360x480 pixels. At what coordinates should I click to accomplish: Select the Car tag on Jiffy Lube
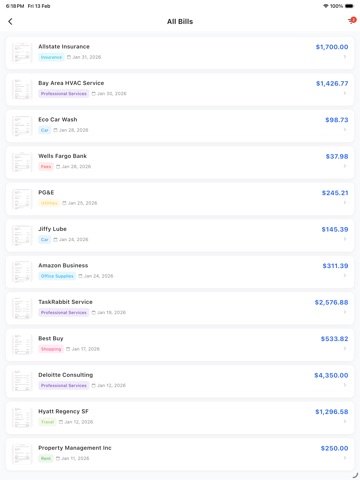[45, 240]
